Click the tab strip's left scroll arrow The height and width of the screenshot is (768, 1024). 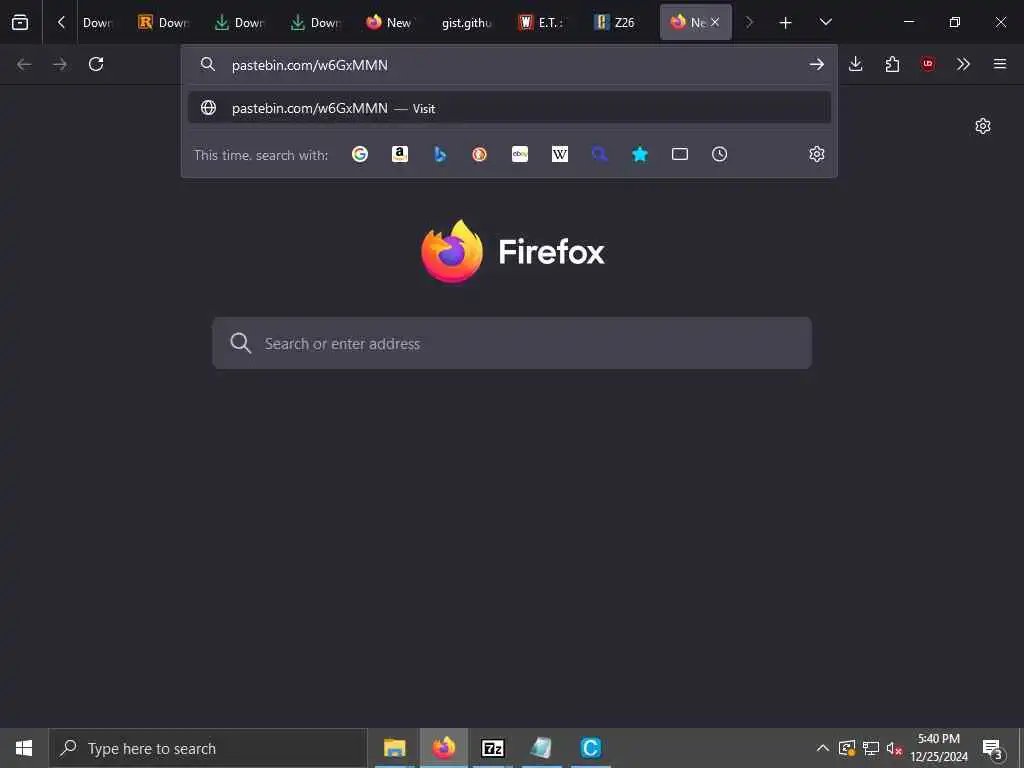pos(61,22)
